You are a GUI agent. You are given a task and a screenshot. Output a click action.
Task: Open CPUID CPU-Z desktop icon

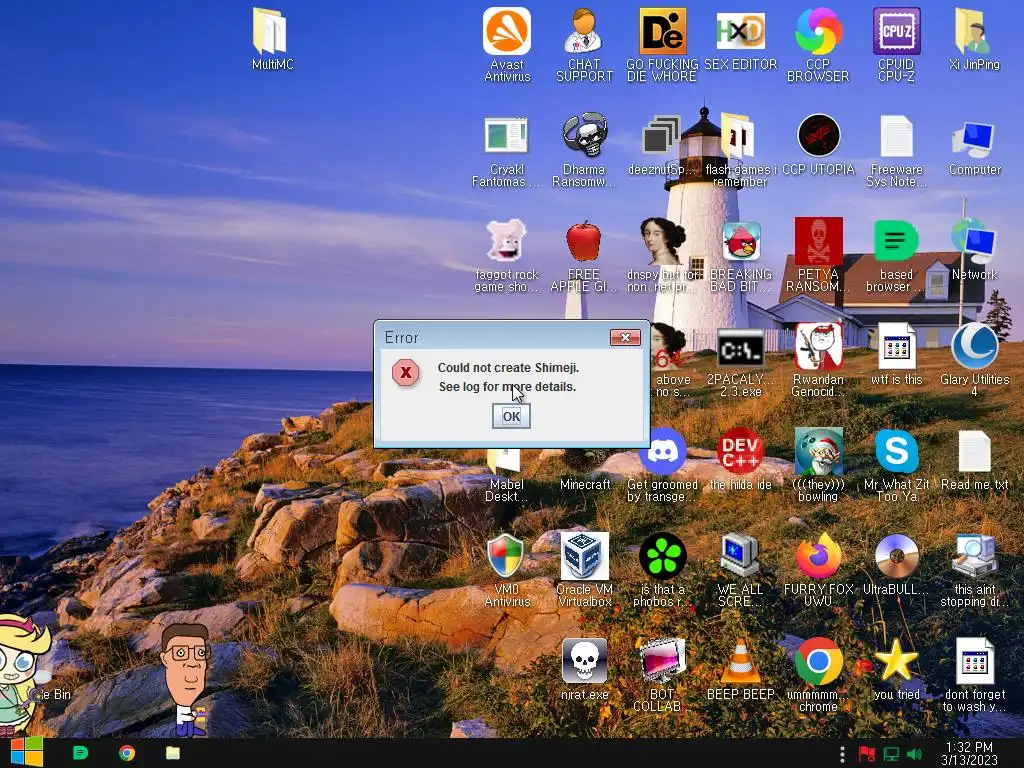pos(897,31)
